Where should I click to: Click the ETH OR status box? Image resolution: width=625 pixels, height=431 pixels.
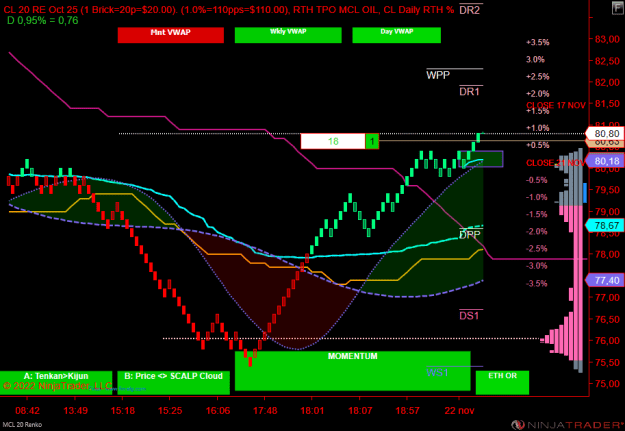click(502, 383)
